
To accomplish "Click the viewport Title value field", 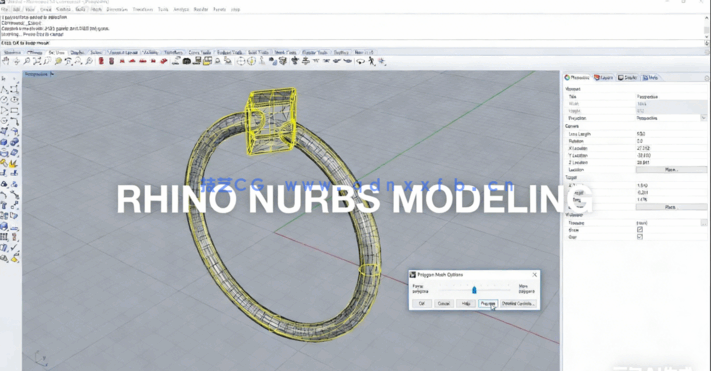I will (671, 97).
